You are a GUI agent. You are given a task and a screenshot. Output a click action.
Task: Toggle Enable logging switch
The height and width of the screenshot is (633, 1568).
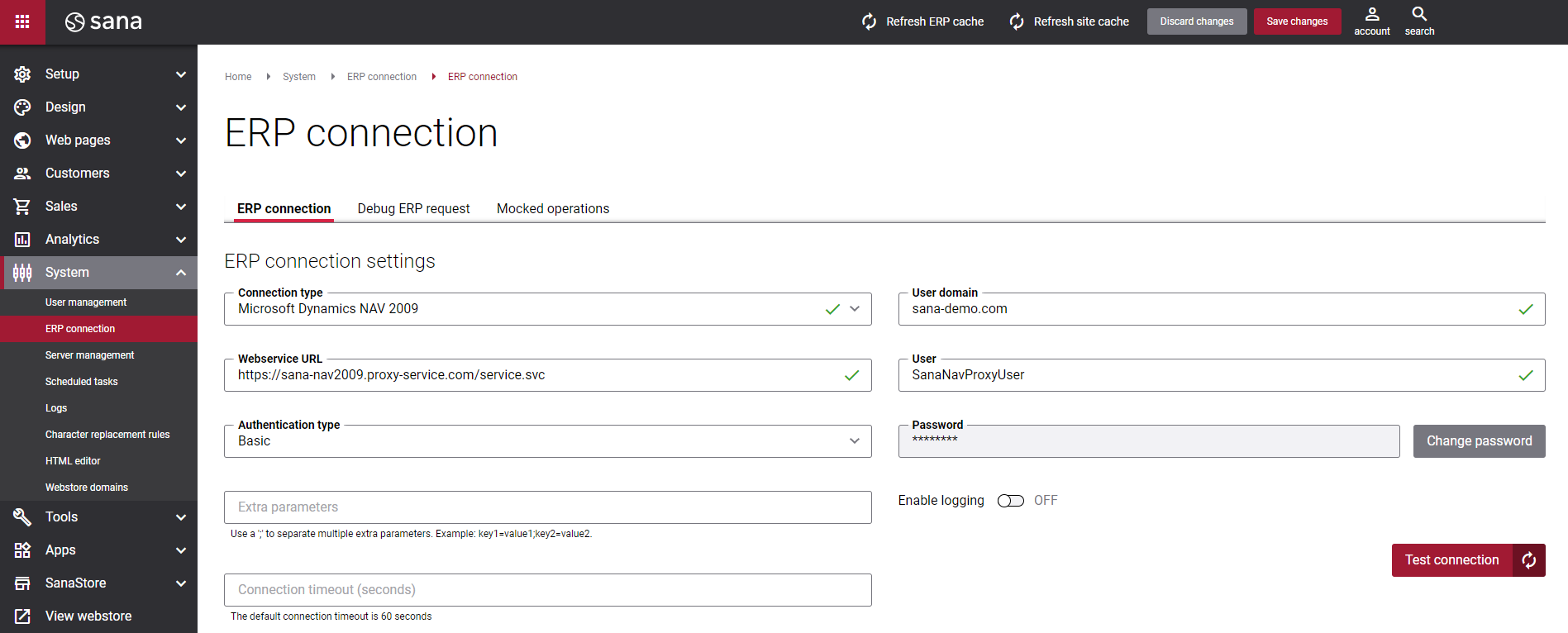(1010, 501)
